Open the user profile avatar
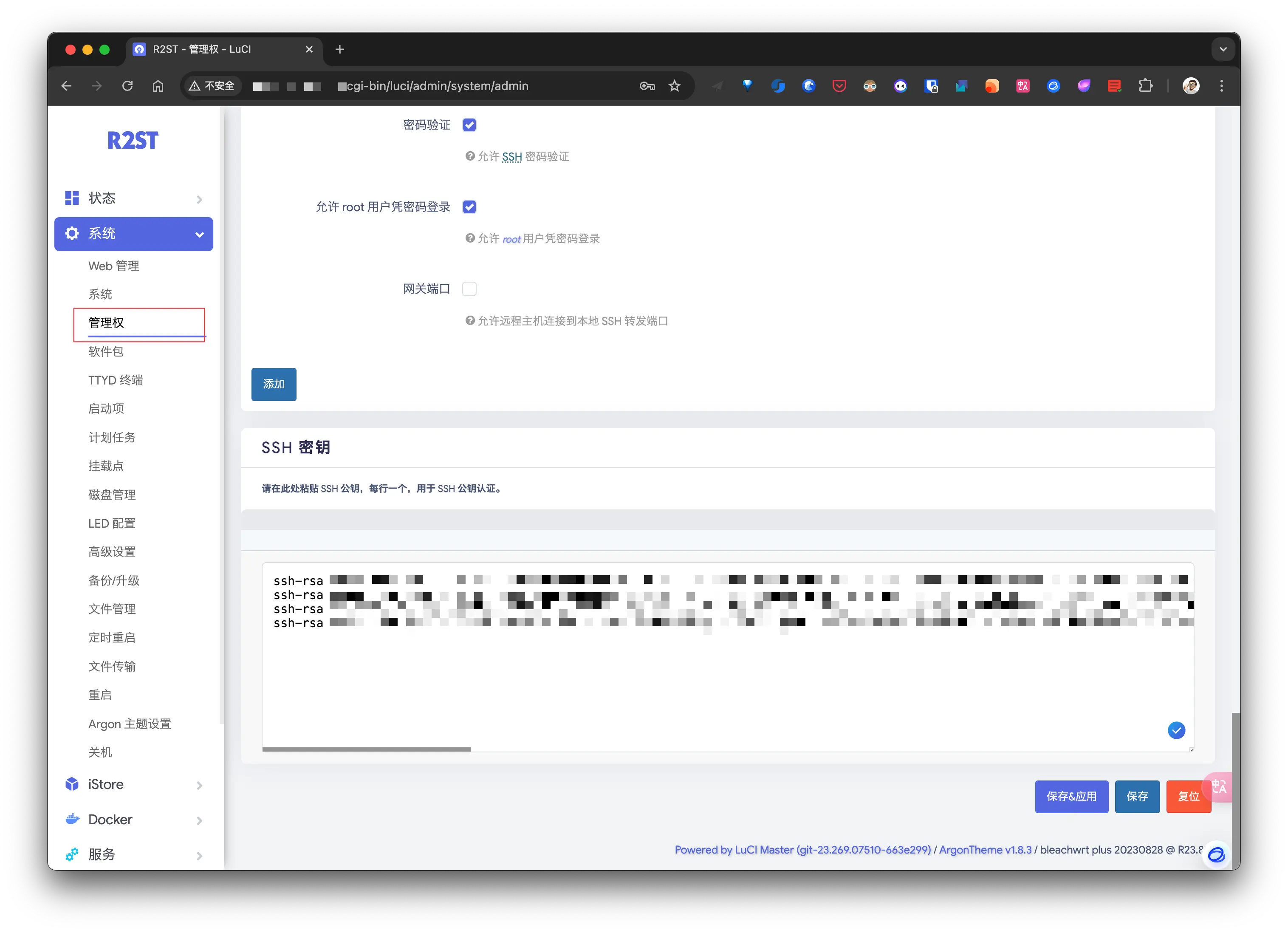The image size is (1288, 933). point(1190,86)
